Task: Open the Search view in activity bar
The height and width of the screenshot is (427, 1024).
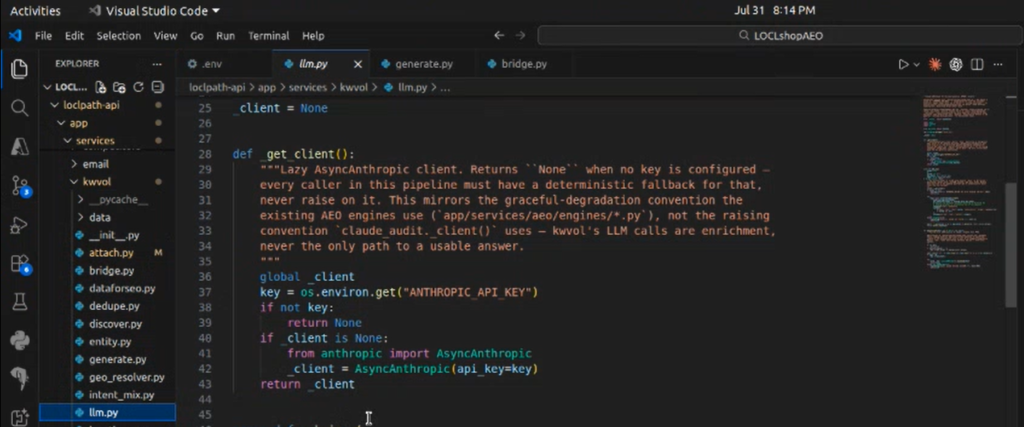Action: (20, 108)
